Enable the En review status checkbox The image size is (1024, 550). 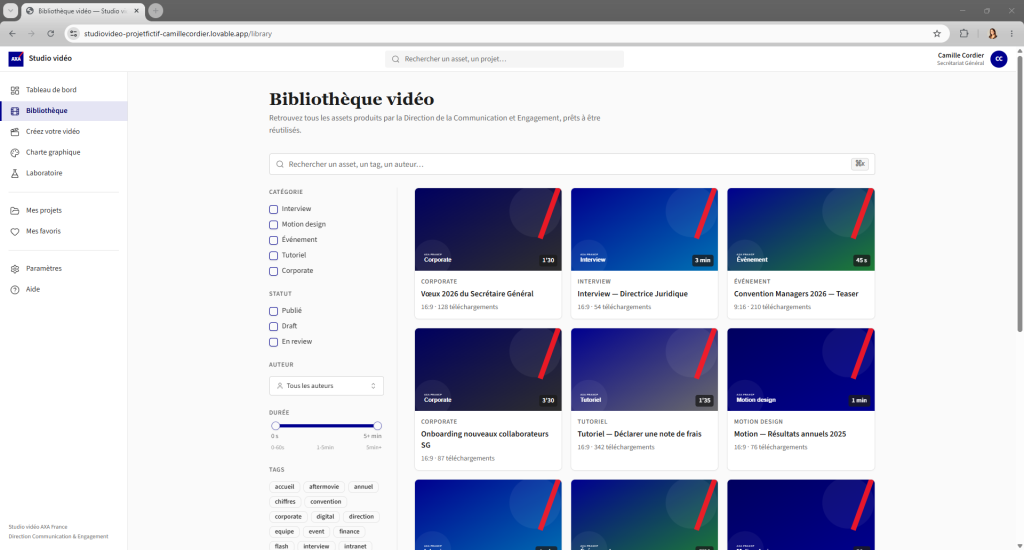point(274,342)
